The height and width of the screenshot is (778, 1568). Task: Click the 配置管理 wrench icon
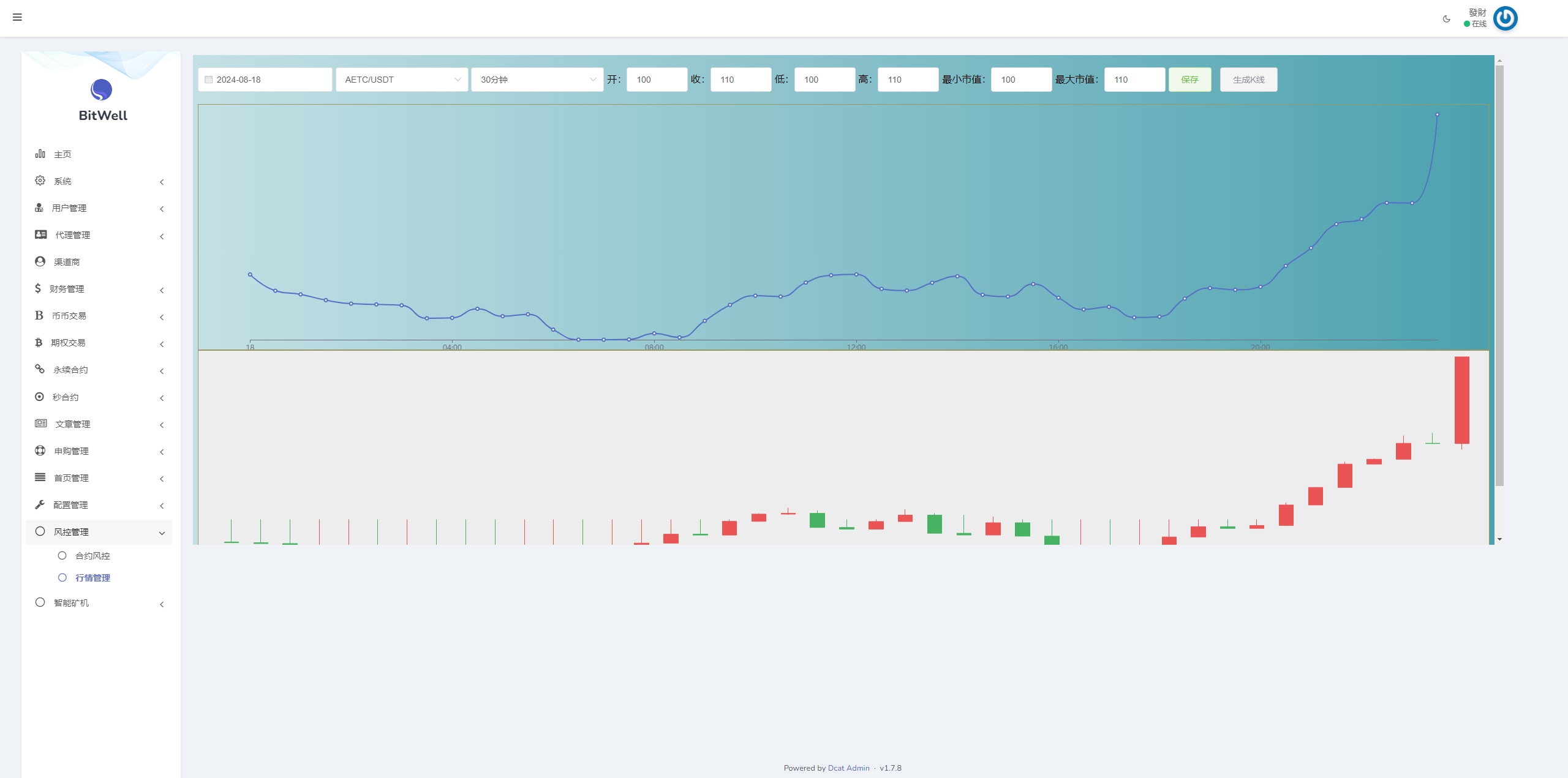pos(40,504)
